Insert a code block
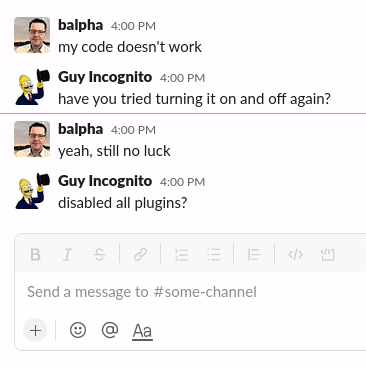This screenshot has height=369, width=366. [x=327, y=255]
